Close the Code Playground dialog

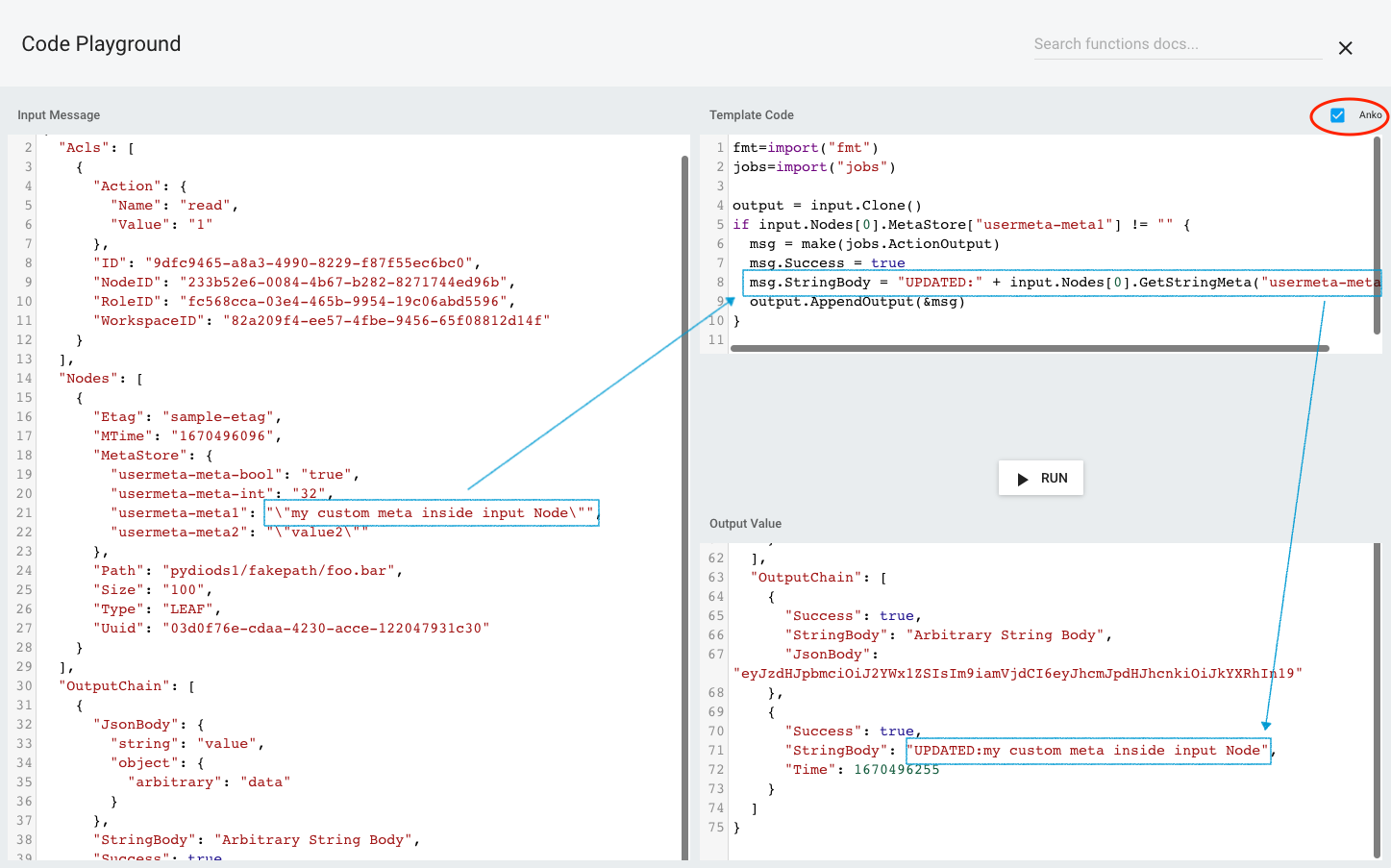coord(1345,48)
